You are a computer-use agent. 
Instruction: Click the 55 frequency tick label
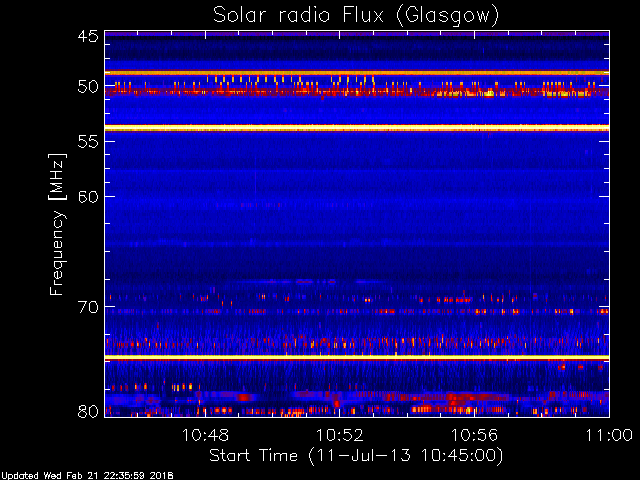click(x=88, y=142)
